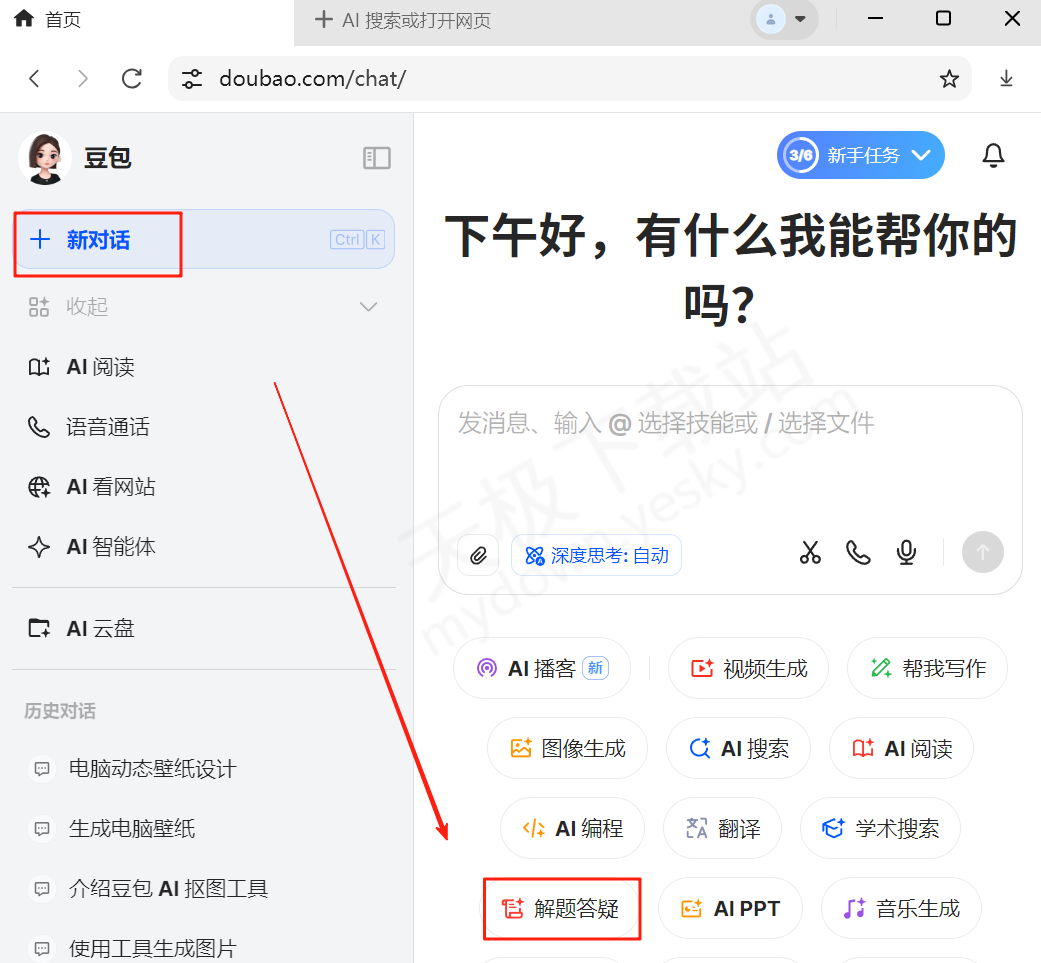Expand the 新手任务 dropdown

pyautogui.click(x=860, y=155)
